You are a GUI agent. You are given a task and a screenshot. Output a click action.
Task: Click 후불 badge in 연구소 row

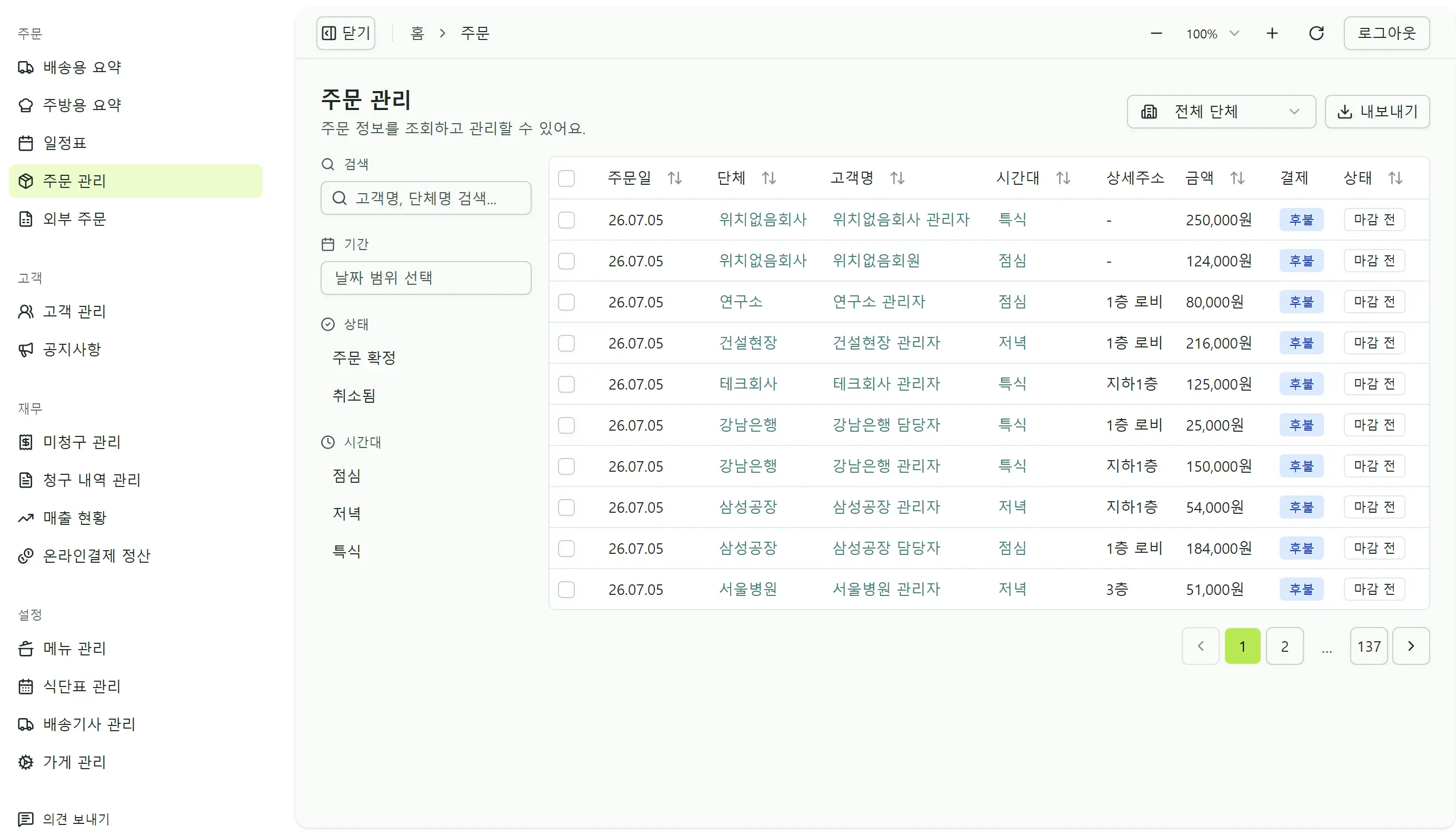click(1302, 302)
